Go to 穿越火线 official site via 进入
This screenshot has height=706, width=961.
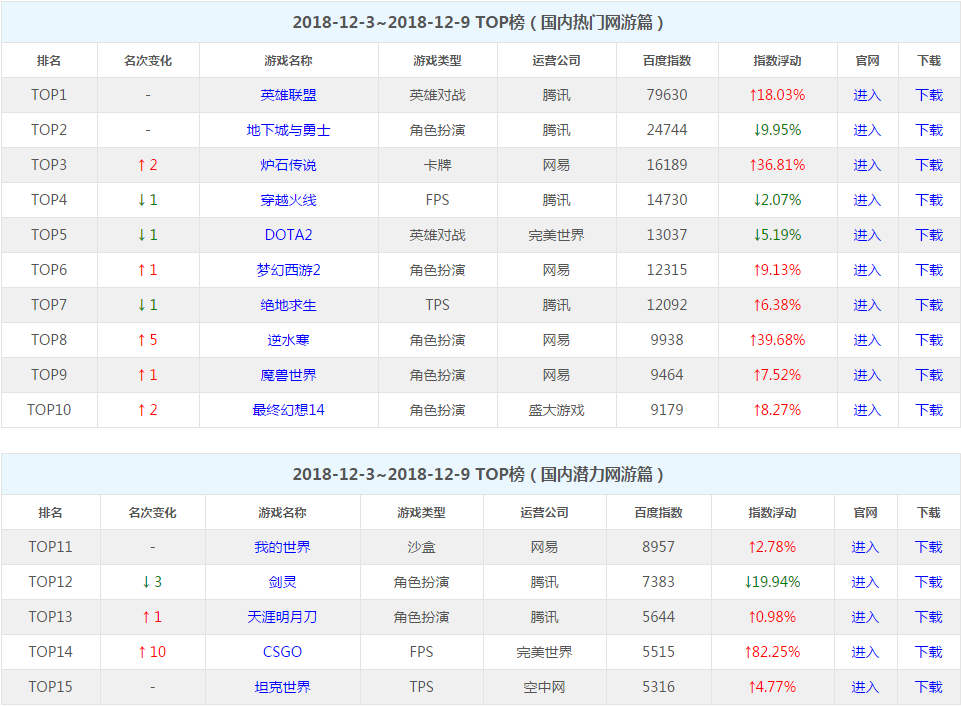(867, 200)
